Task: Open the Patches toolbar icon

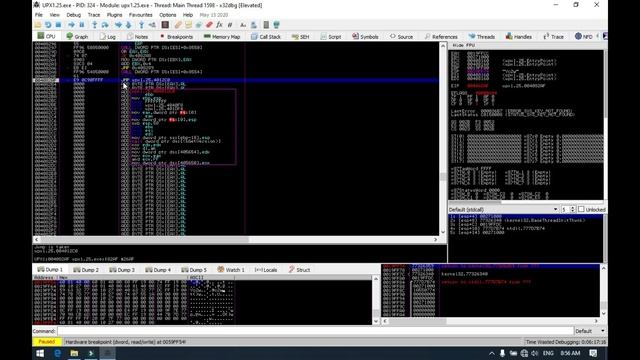Action: (x=178, y=25)
